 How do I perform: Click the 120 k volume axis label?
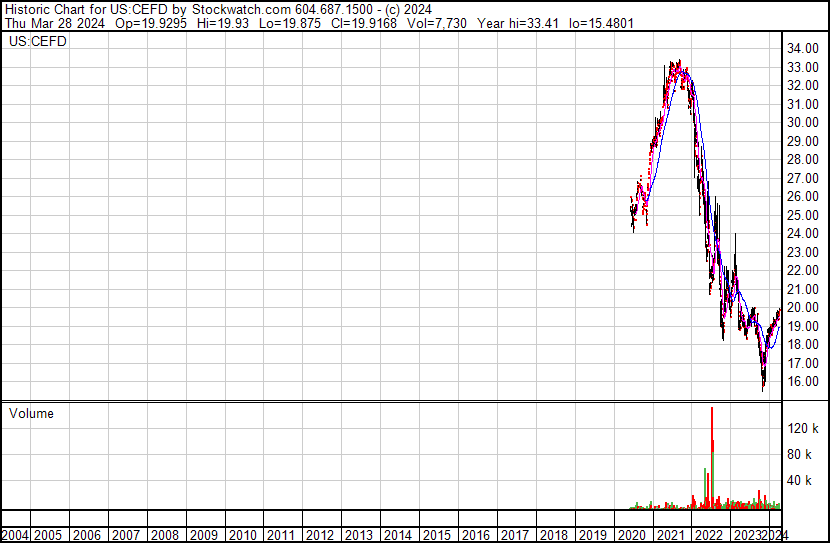pos(804,428)
